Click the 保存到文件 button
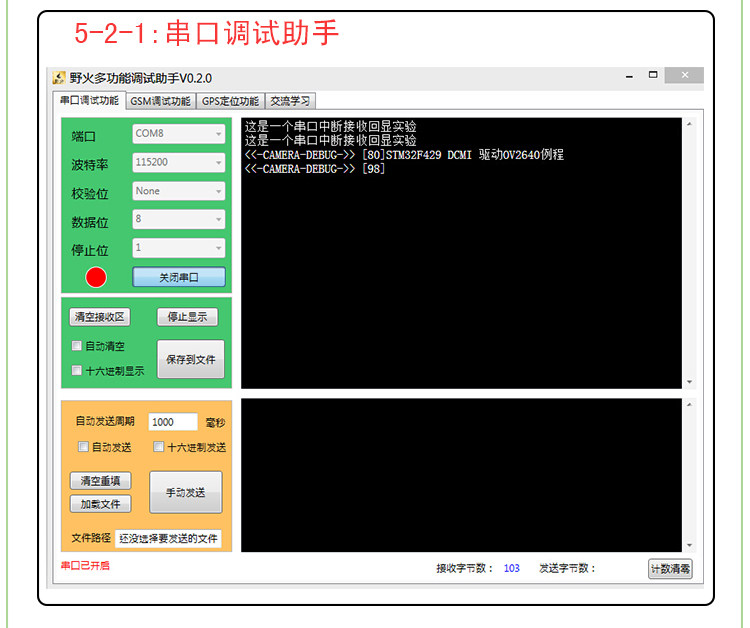Screen dimensions: 750x628 [x=191, y=359]
